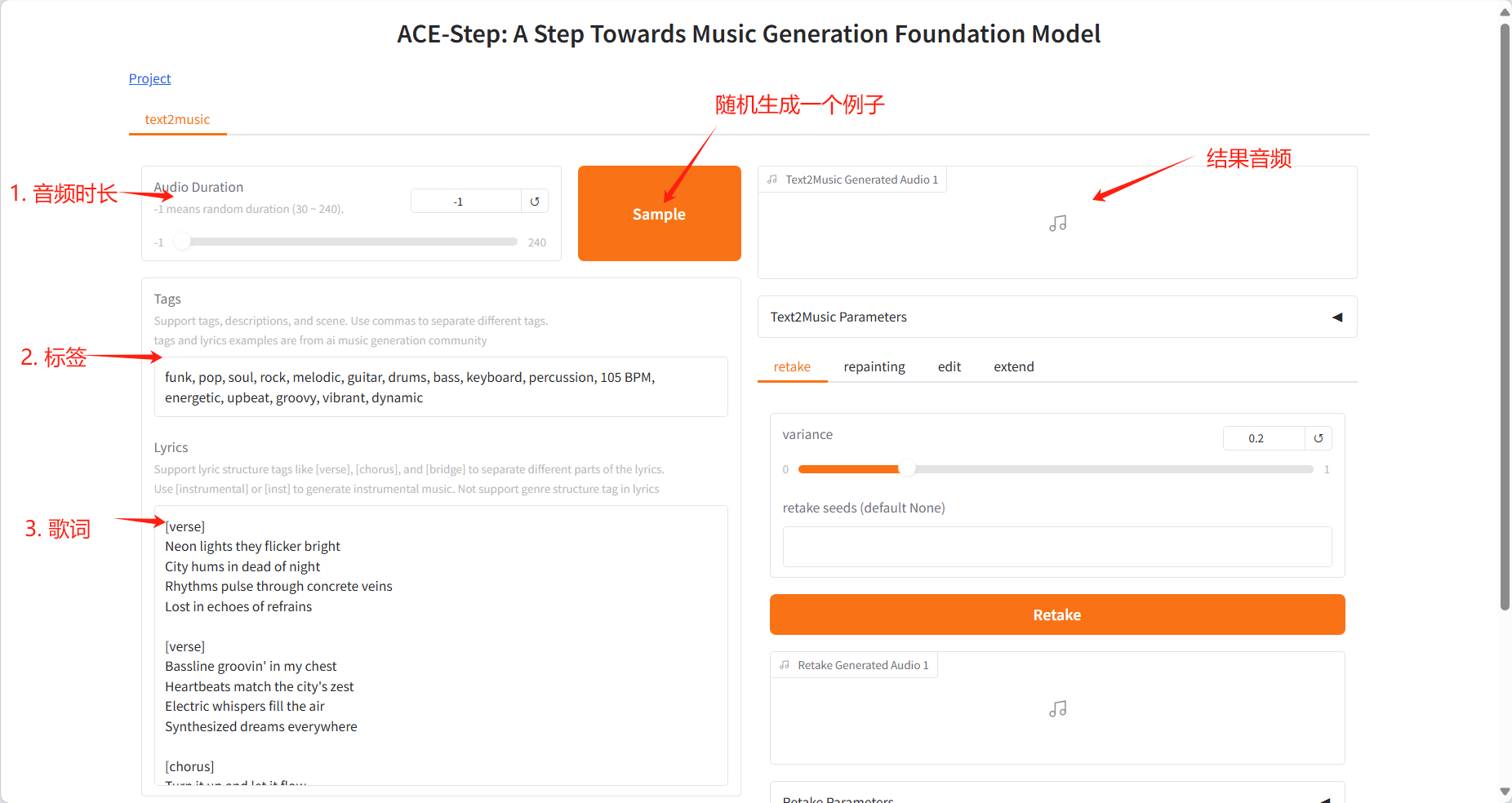The image size is (1512, 803).
Task: Click the music note in Text2Music Generated Audio
Action: [x=1057, y=224]
